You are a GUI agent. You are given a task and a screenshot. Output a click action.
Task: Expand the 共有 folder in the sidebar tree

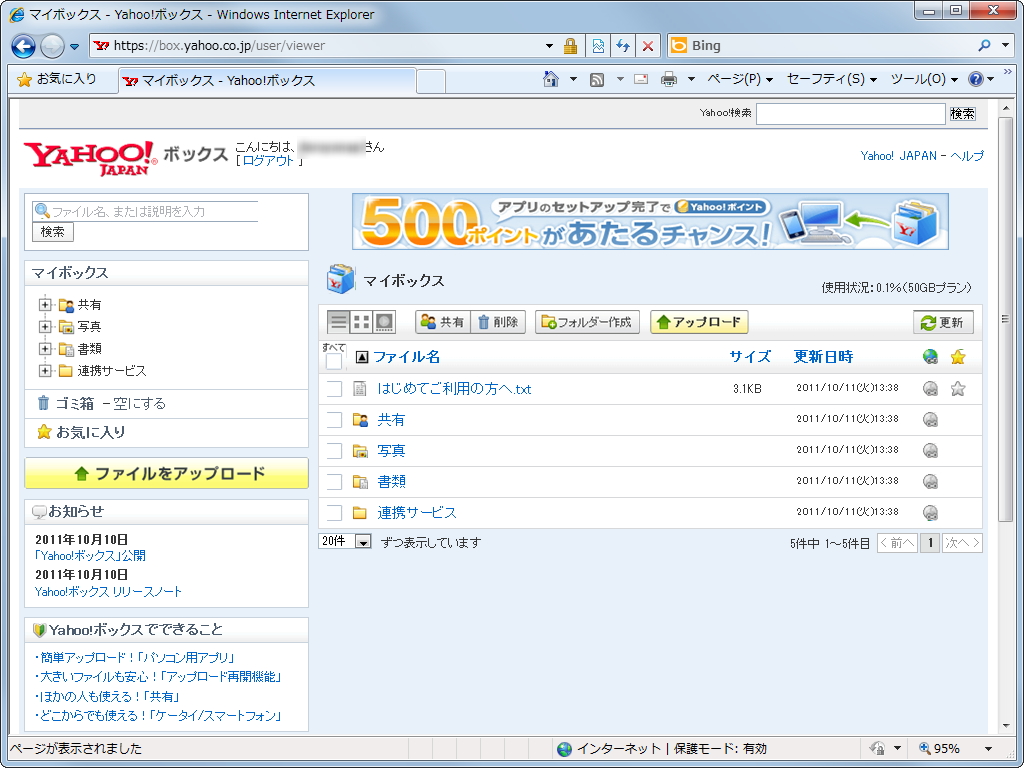point(45,305)
